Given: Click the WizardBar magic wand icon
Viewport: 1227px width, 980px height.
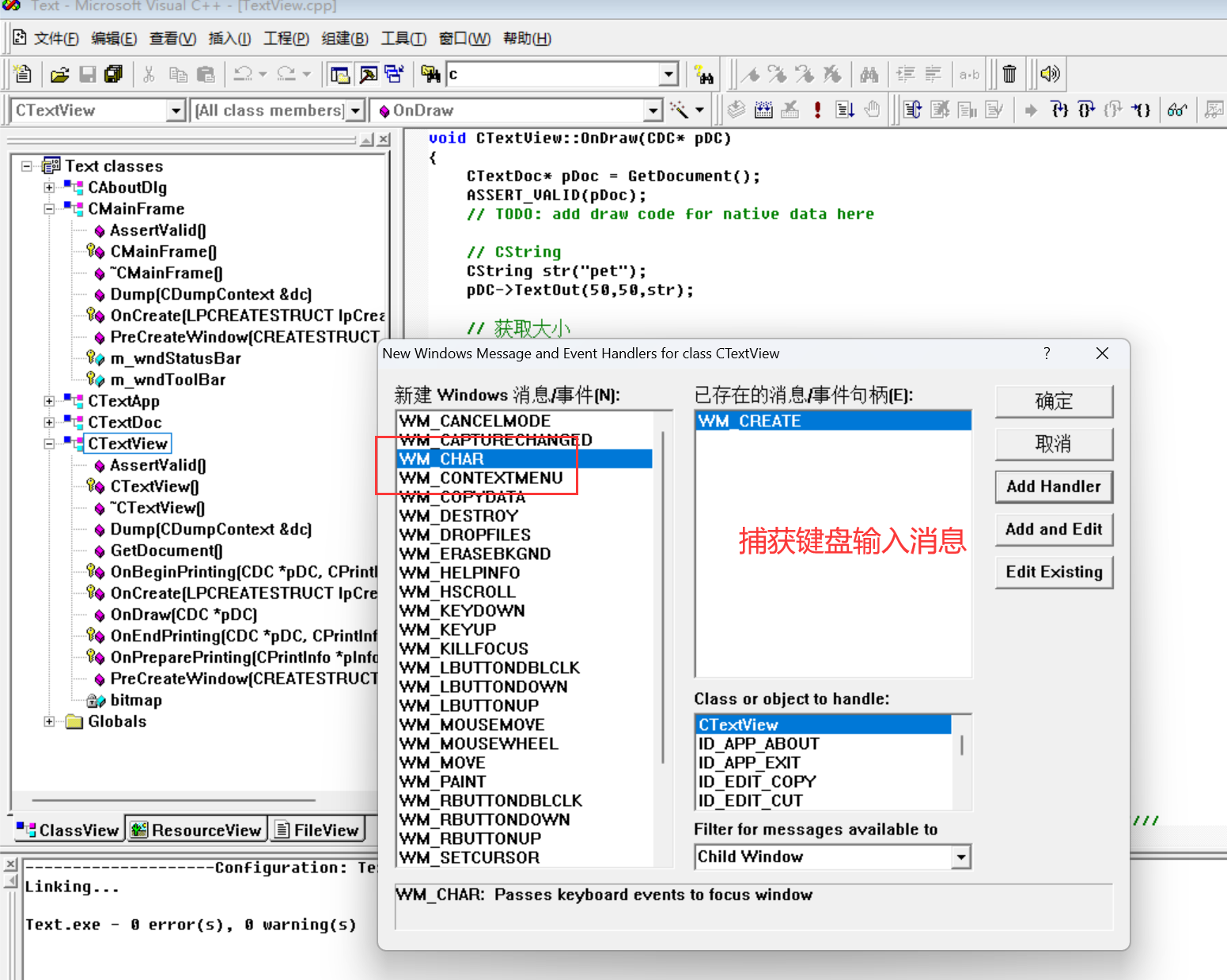Looking at the screenshot, I should point(679,110).
